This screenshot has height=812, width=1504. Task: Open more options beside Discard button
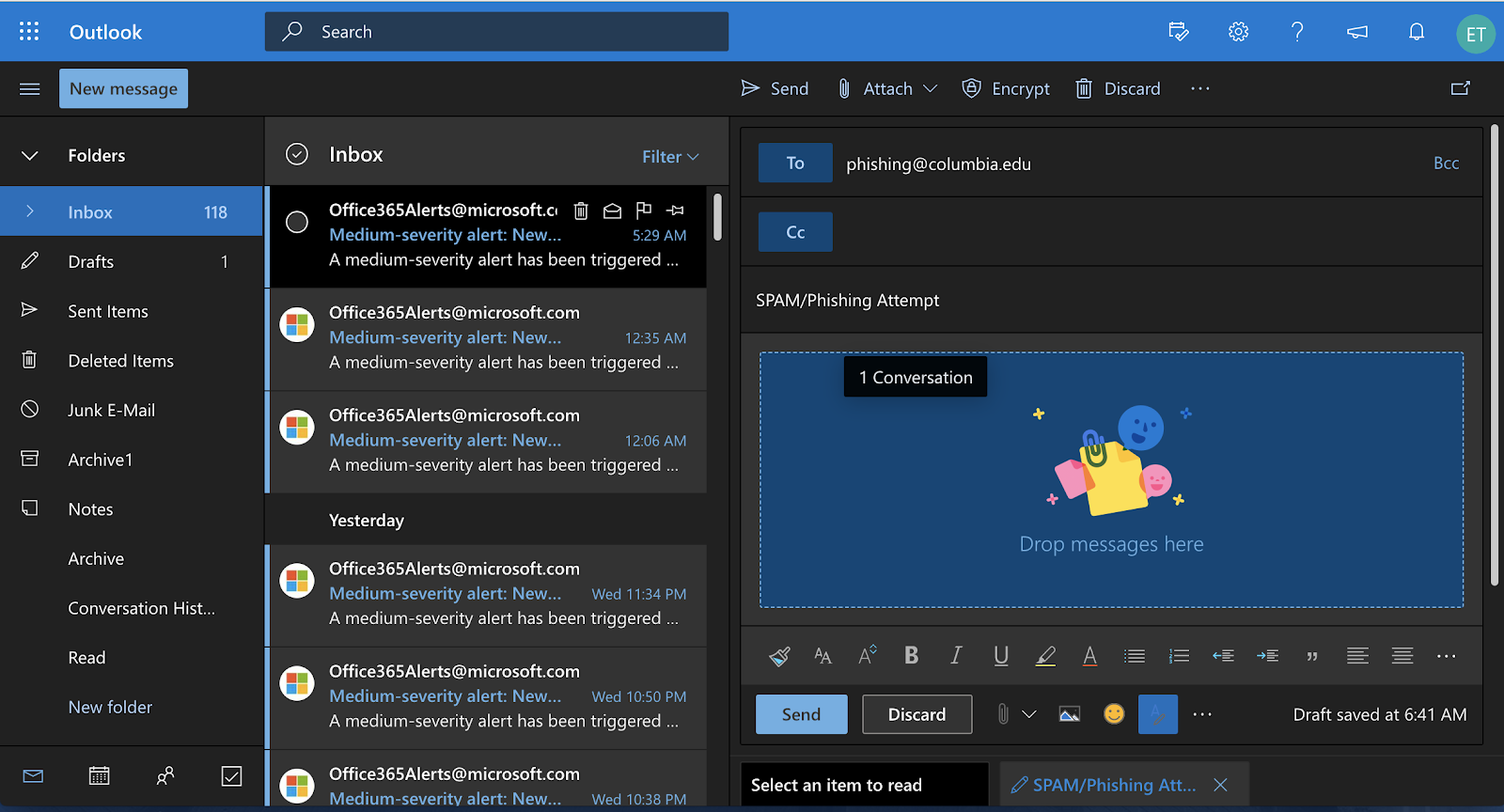[1202, 714]
